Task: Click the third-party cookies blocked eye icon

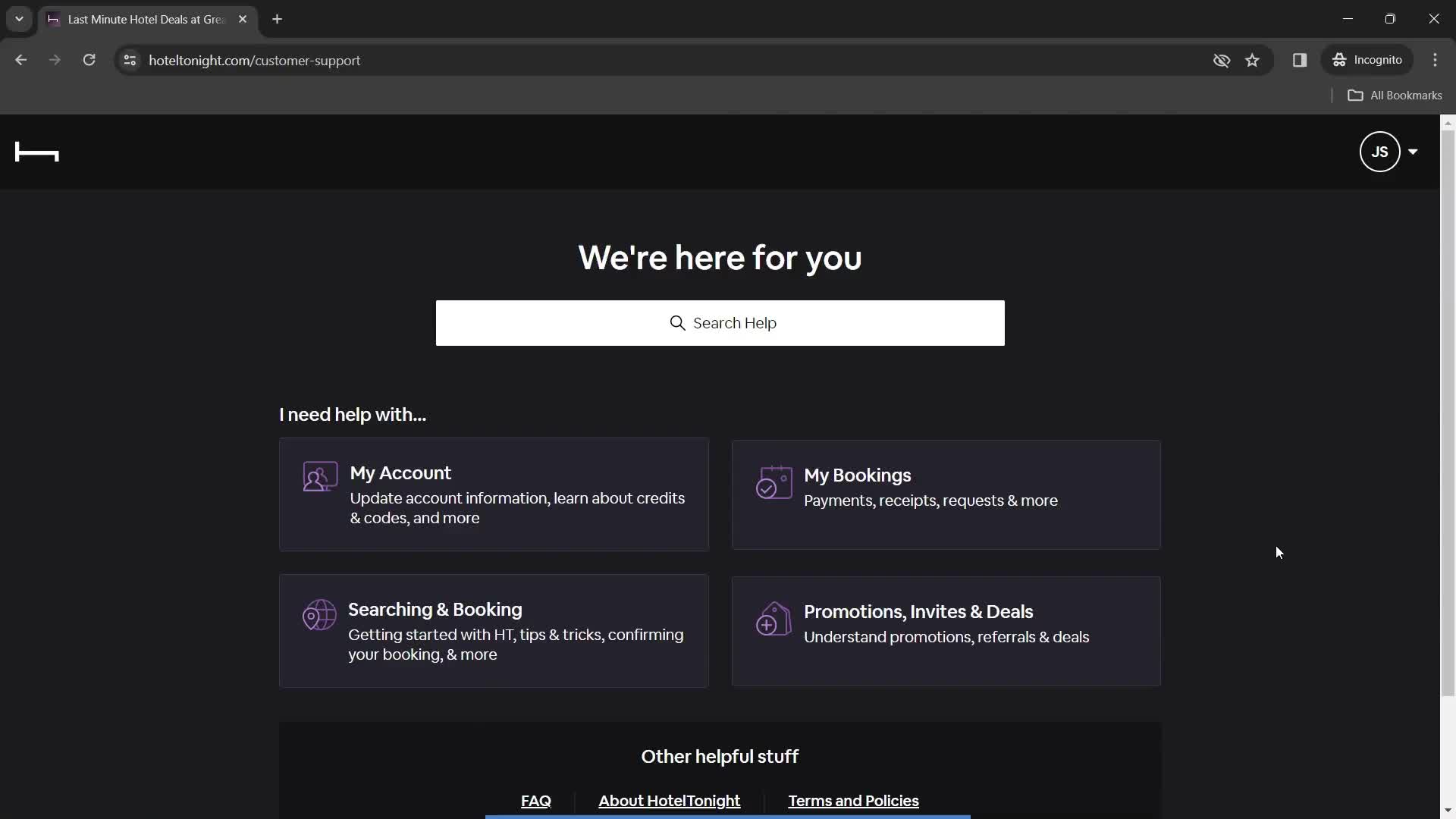Action: pyautogui.click(x=1221, y=60)
